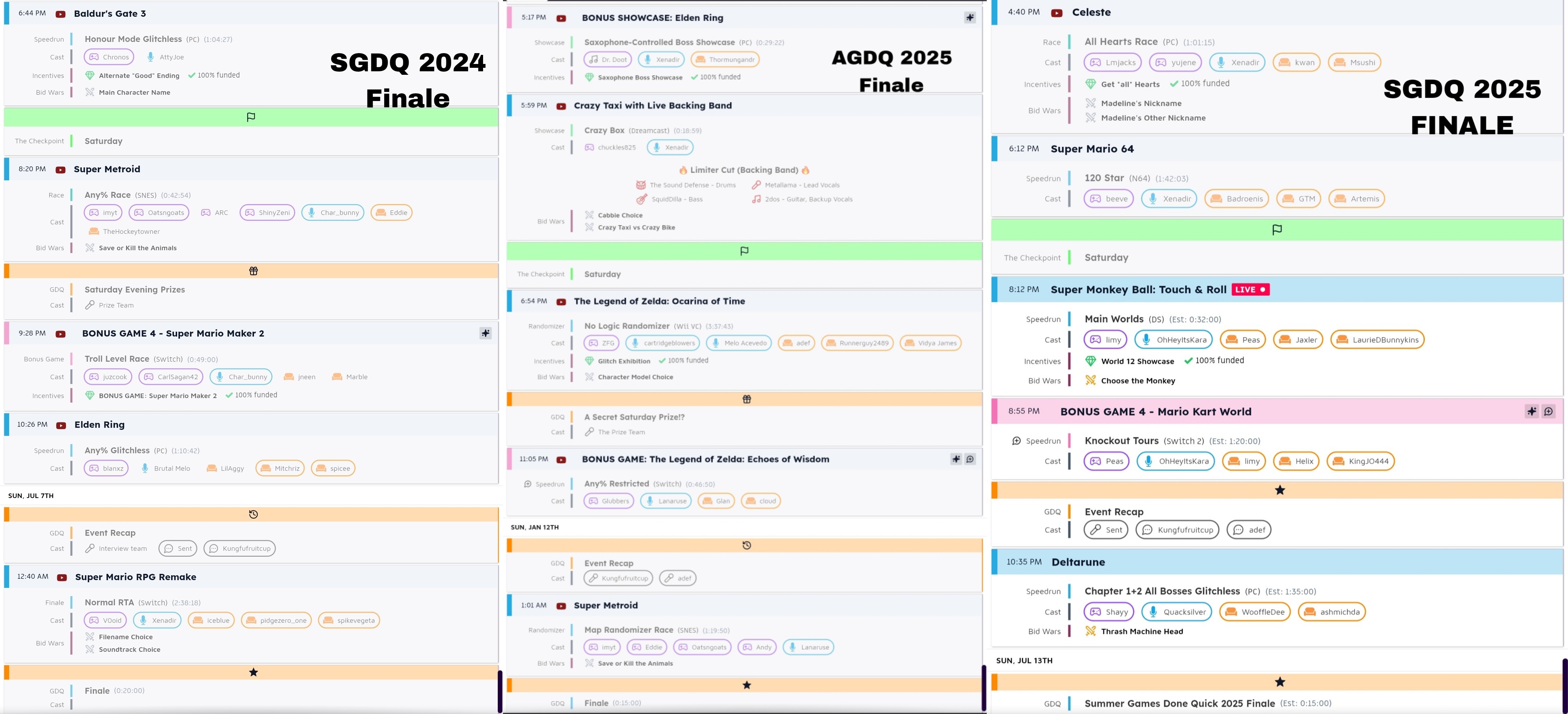Image resolution: width=1568 pixels, height=714 pixels.
Task: Click gift icon above Saturday Evening Prizes
Action: tap(254, 271)
